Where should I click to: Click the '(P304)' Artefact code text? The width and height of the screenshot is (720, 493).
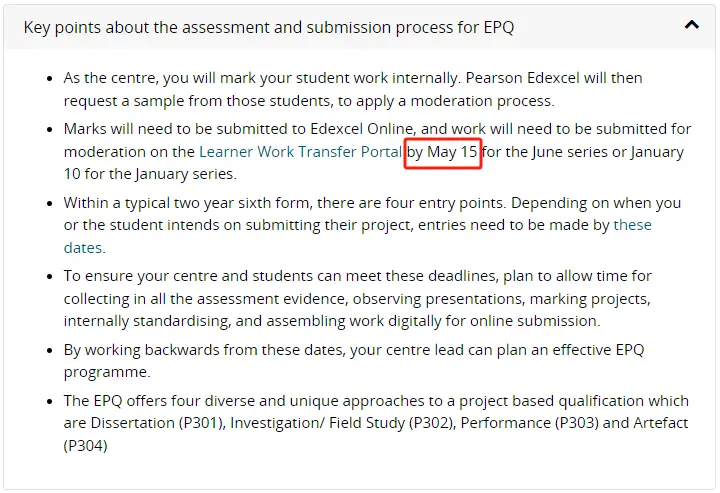pyautogui.click(x=85, y=446)
